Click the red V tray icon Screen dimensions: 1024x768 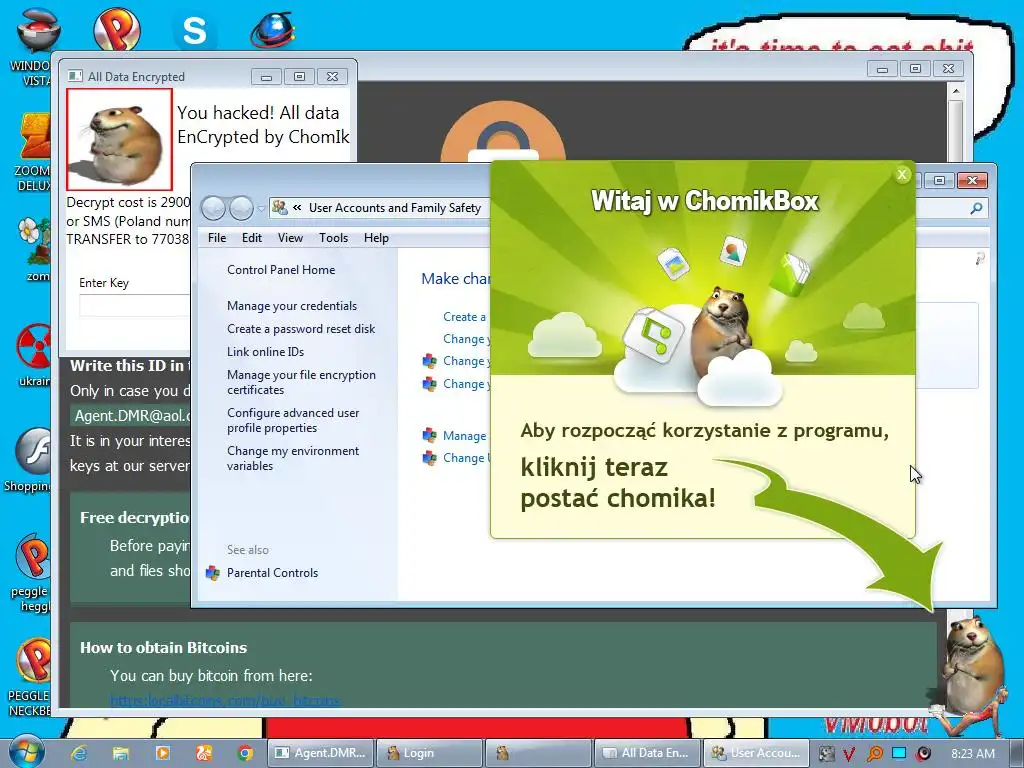click(848, 754)
